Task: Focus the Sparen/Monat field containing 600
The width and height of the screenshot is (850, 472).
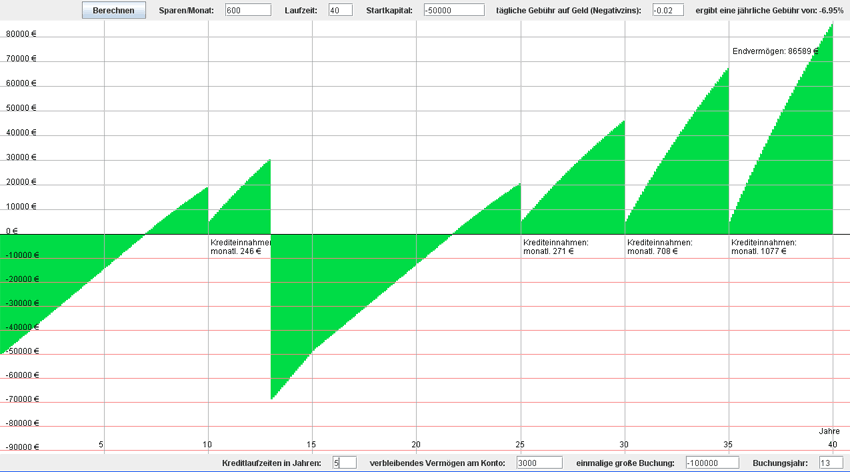Action: (x=248, y=10)
